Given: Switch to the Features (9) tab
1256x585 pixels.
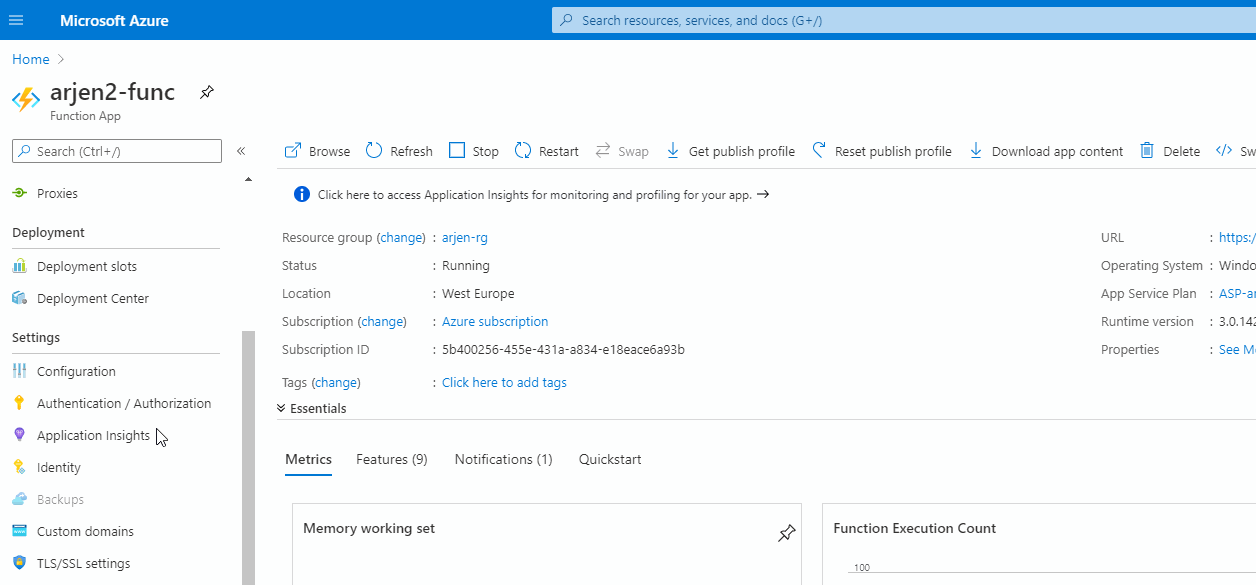Looking at the screenshot, I should [391, 459].
